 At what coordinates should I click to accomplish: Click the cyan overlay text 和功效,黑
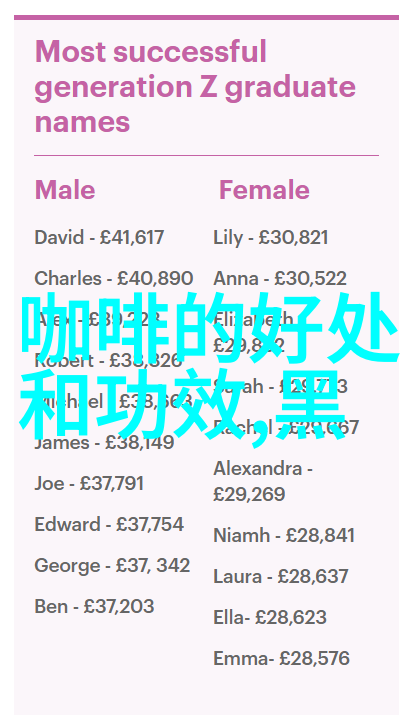tap(183, 404)
